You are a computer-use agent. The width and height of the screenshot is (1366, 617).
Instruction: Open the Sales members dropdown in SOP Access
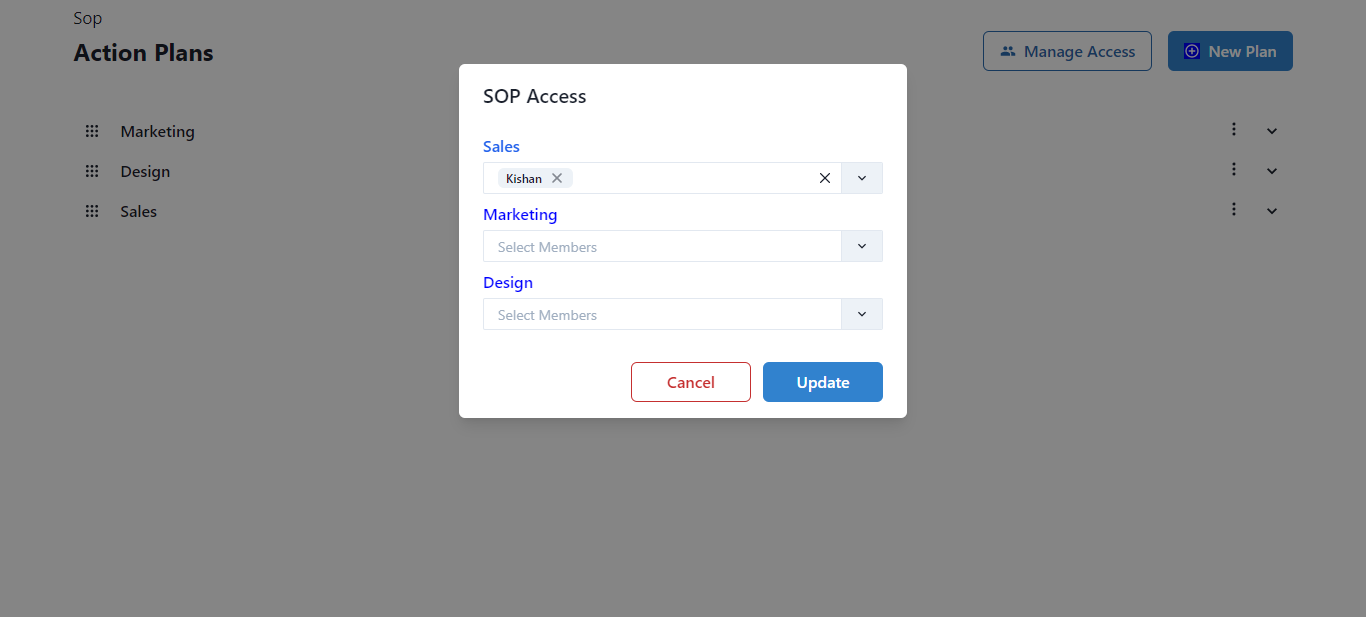[x=861, y=177]
